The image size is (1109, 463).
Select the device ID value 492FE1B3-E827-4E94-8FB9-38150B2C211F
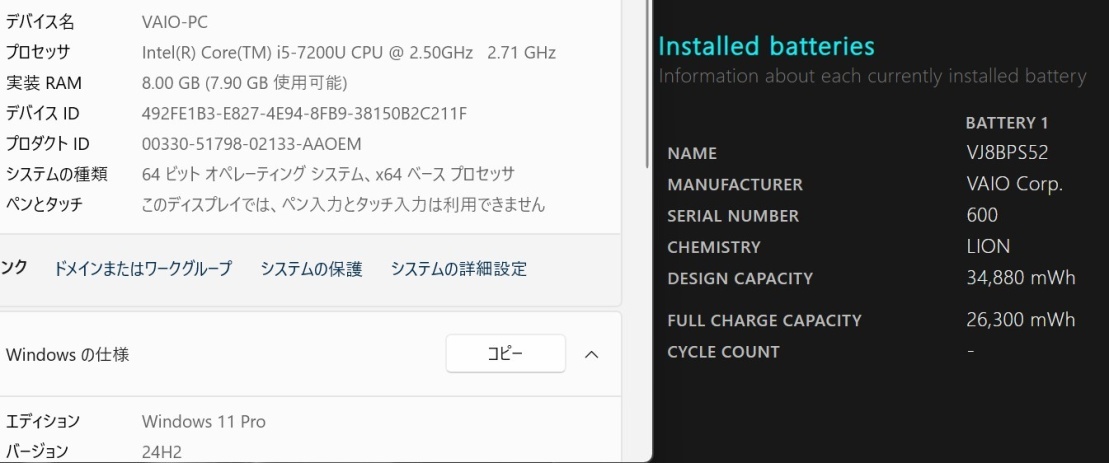304,114
